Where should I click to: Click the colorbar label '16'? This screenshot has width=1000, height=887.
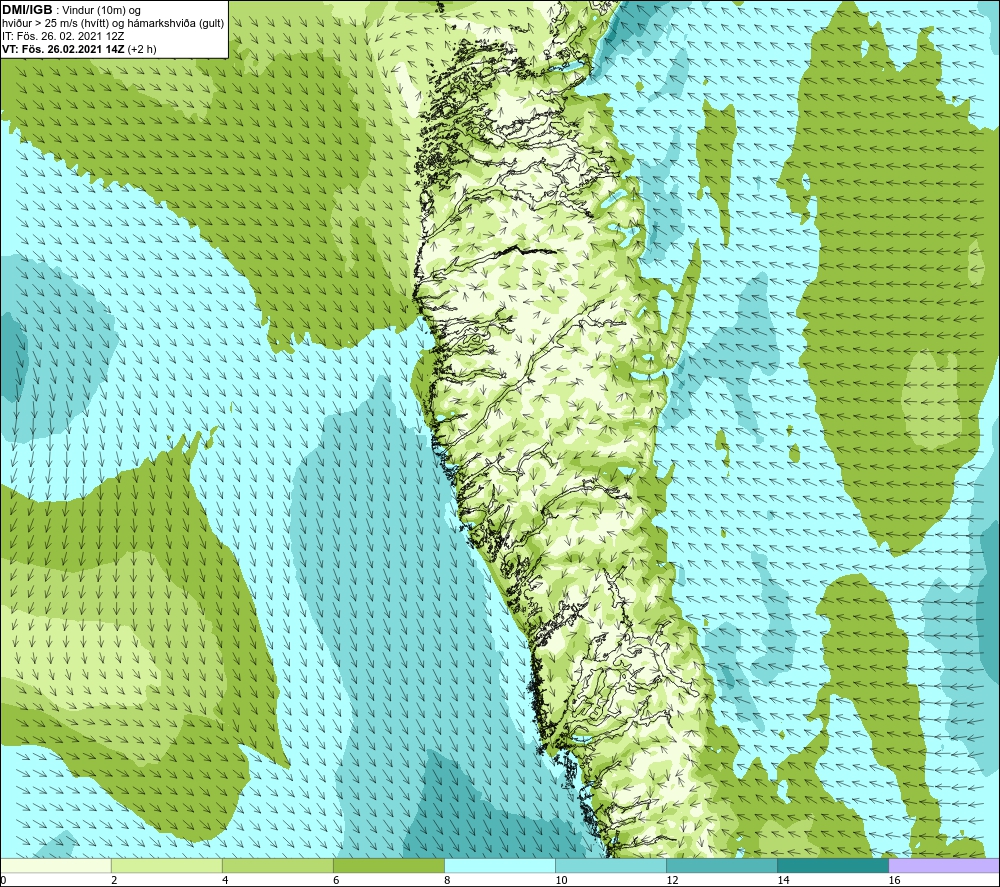pyautogui.click(x=894, y=880)
